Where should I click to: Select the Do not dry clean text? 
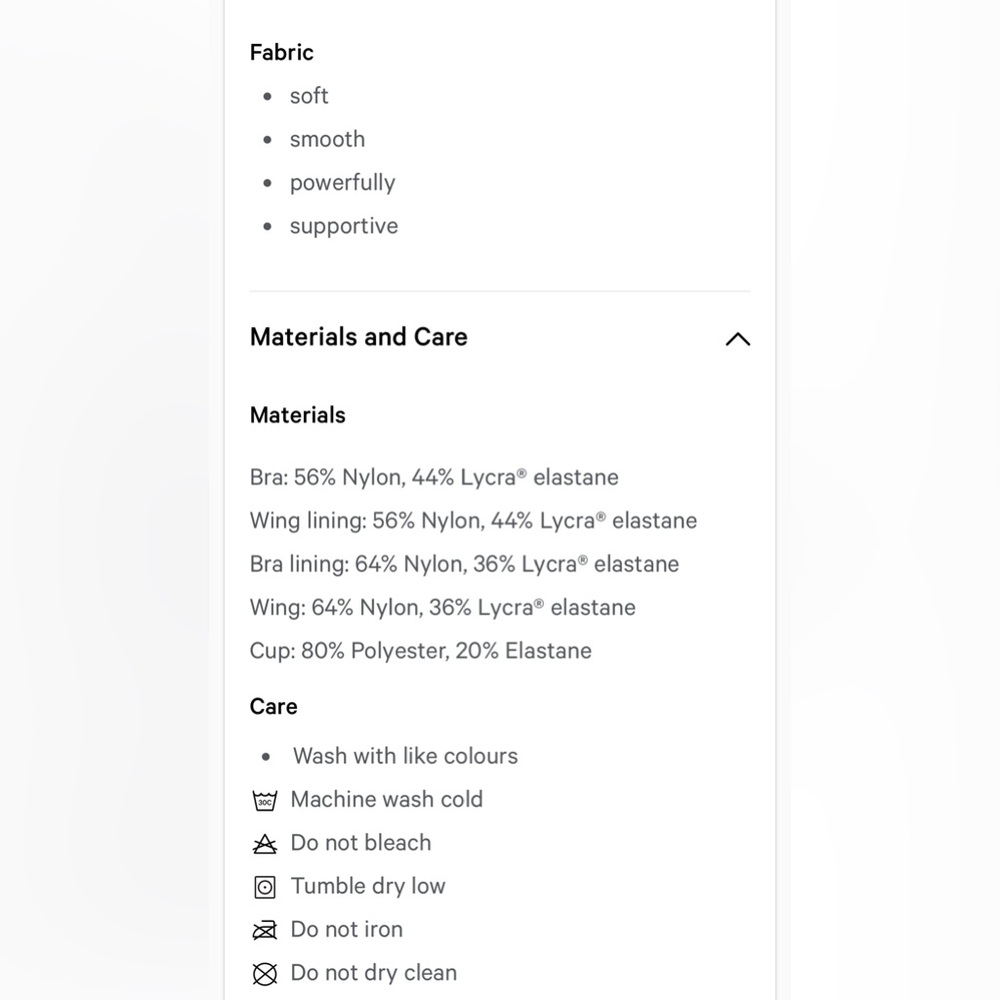(x=374, y=973)
